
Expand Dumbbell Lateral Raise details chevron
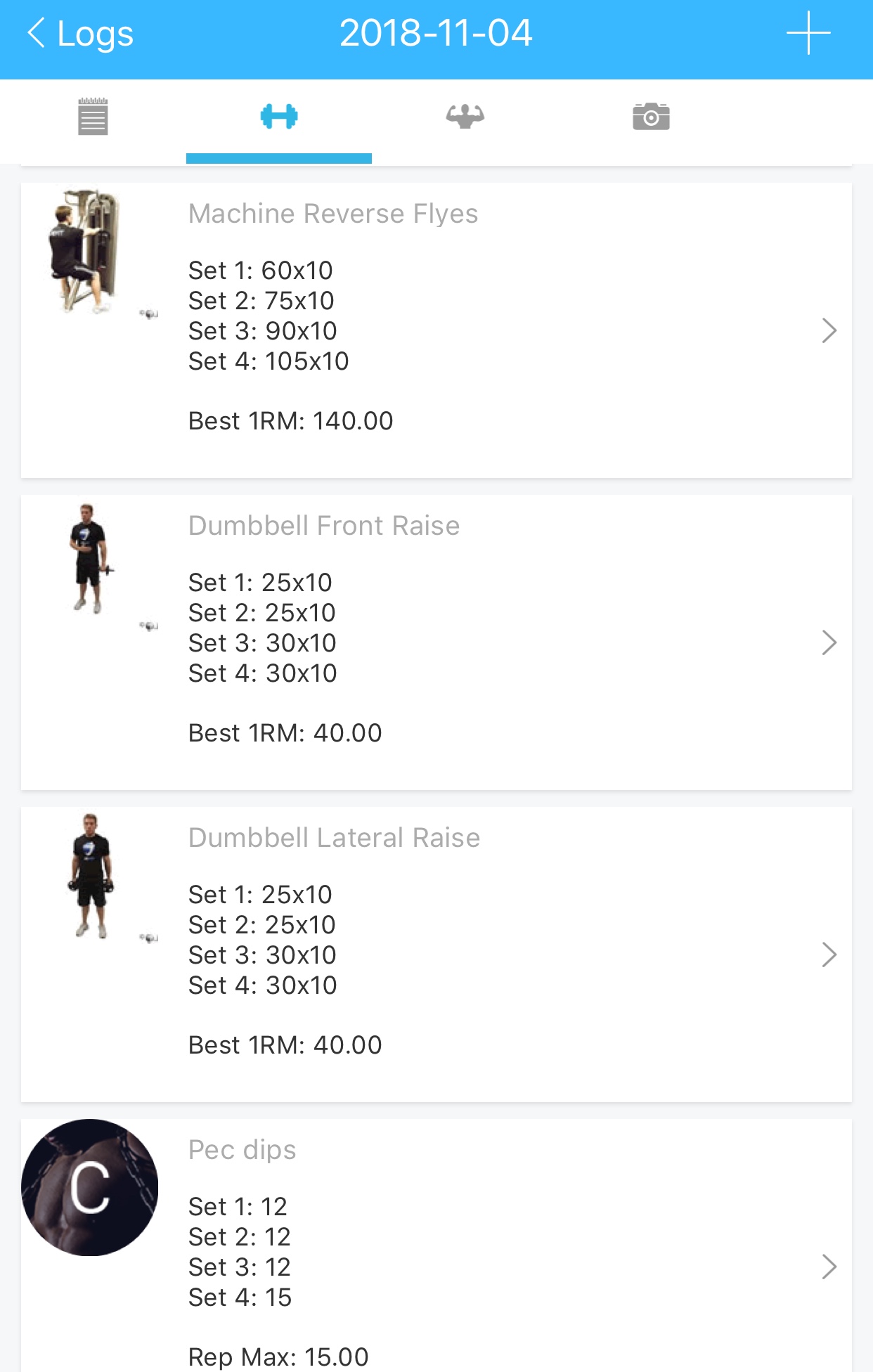point(829,954)
